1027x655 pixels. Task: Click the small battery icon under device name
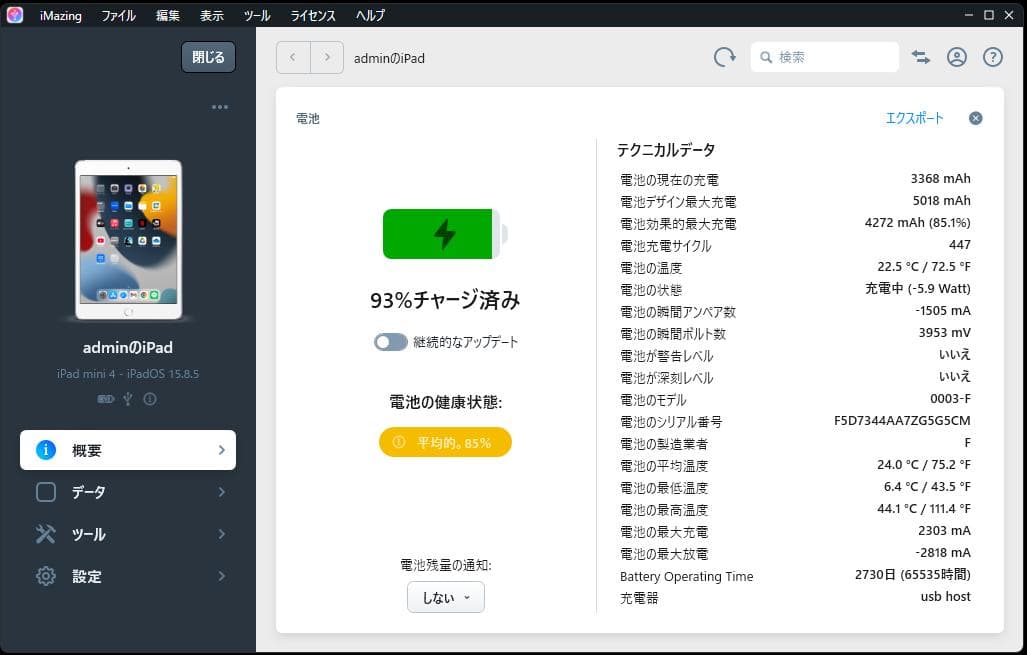coord(105,399)
